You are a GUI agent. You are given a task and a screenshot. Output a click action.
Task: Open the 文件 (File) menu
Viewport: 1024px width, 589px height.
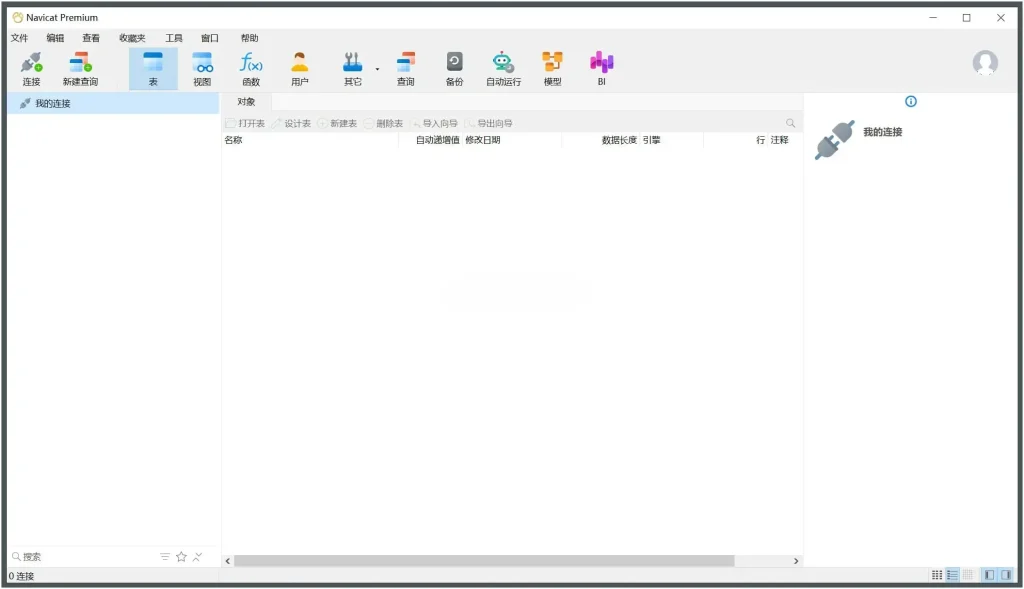[x=20, y=38]
